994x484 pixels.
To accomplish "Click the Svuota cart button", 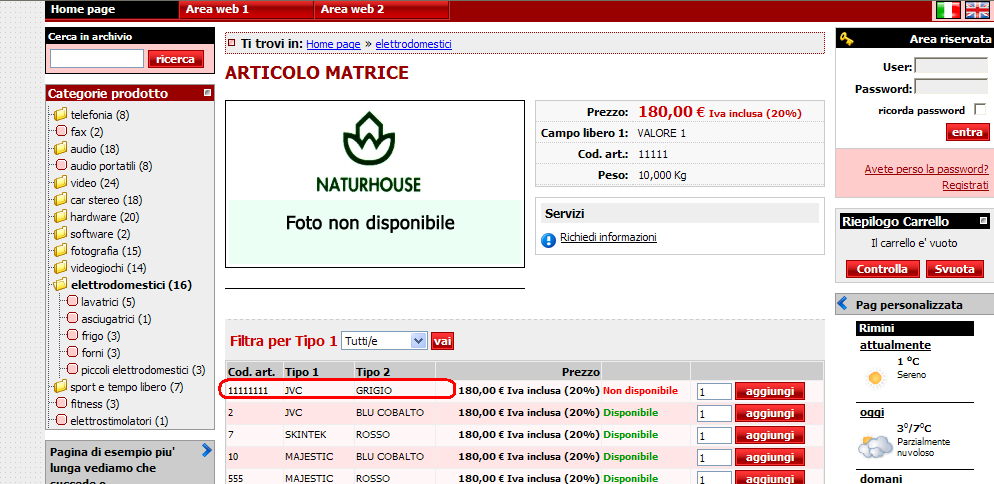I will (x=955, y=269).
